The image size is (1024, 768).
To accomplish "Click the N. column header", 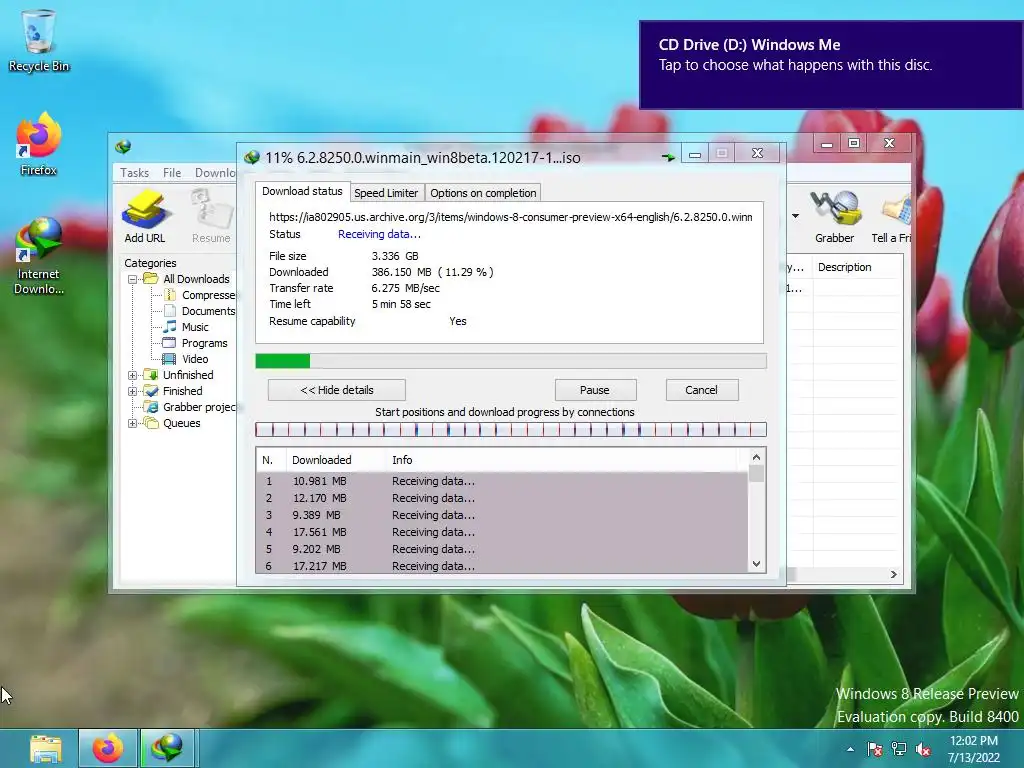I will [x=271, y=460].
